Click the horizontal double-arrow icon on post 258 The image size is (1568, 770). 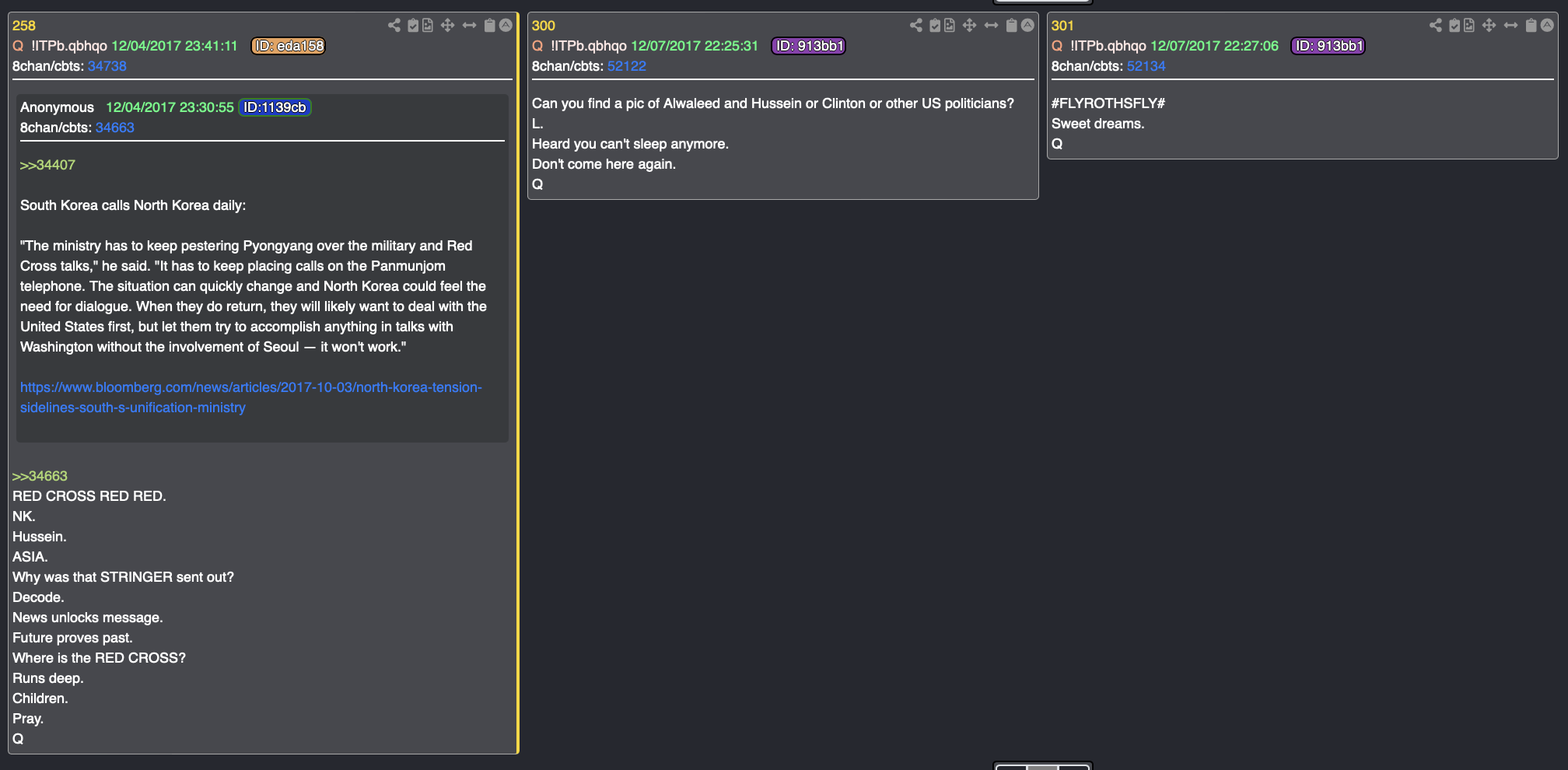[x=469, y=26]
